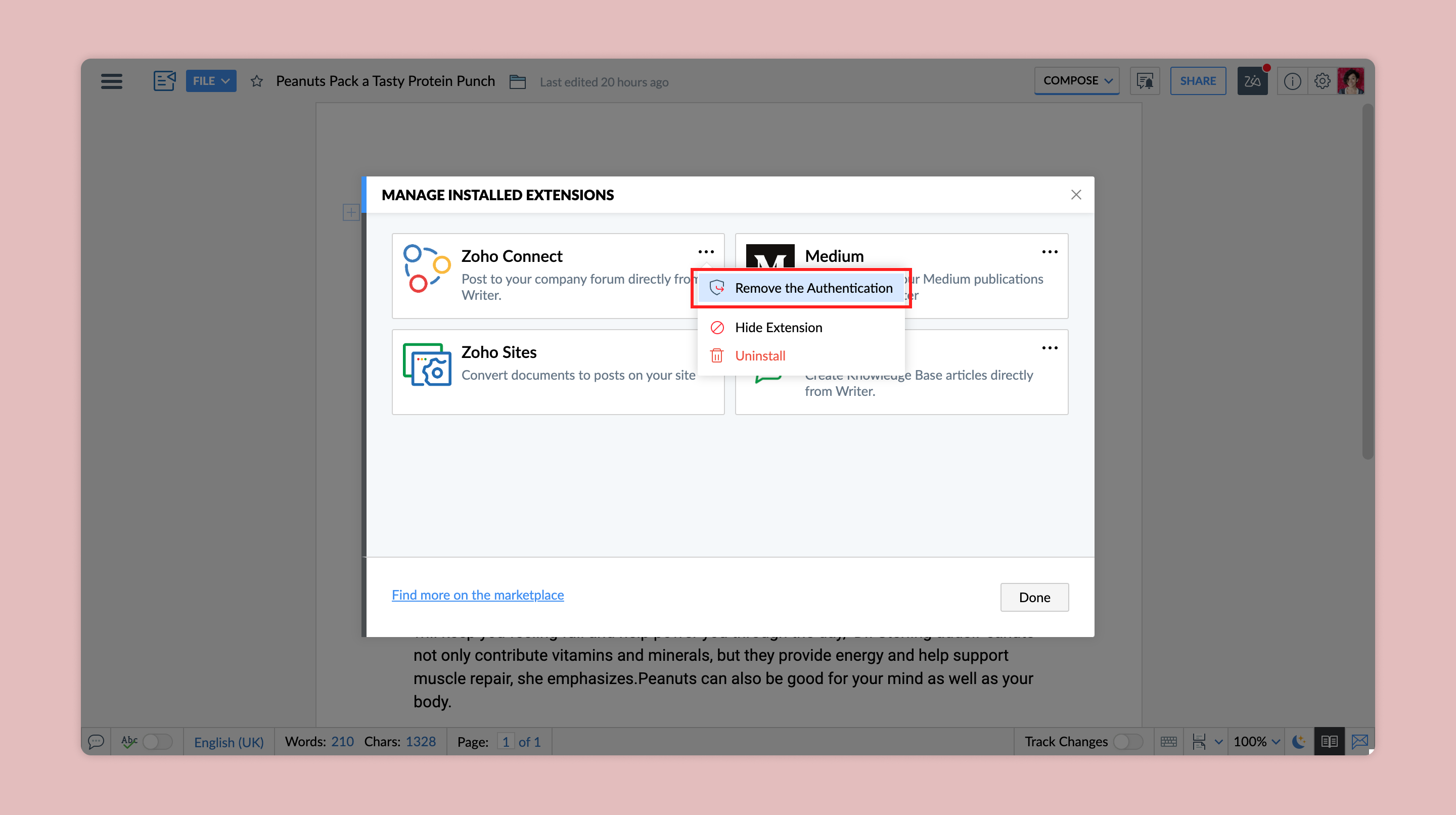The image size is (1456, 815).
Task: Click the Zoho Sites title
Action: coord(498,353)
